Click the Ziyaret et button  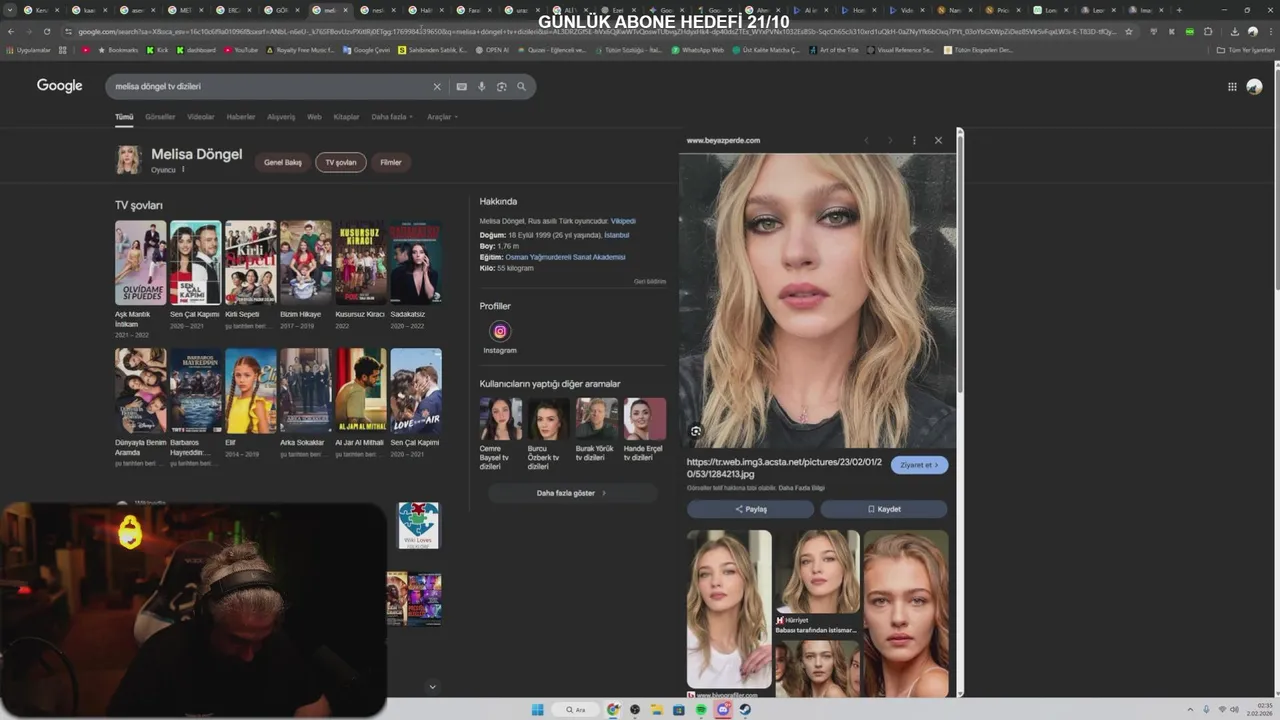(919, 465)
